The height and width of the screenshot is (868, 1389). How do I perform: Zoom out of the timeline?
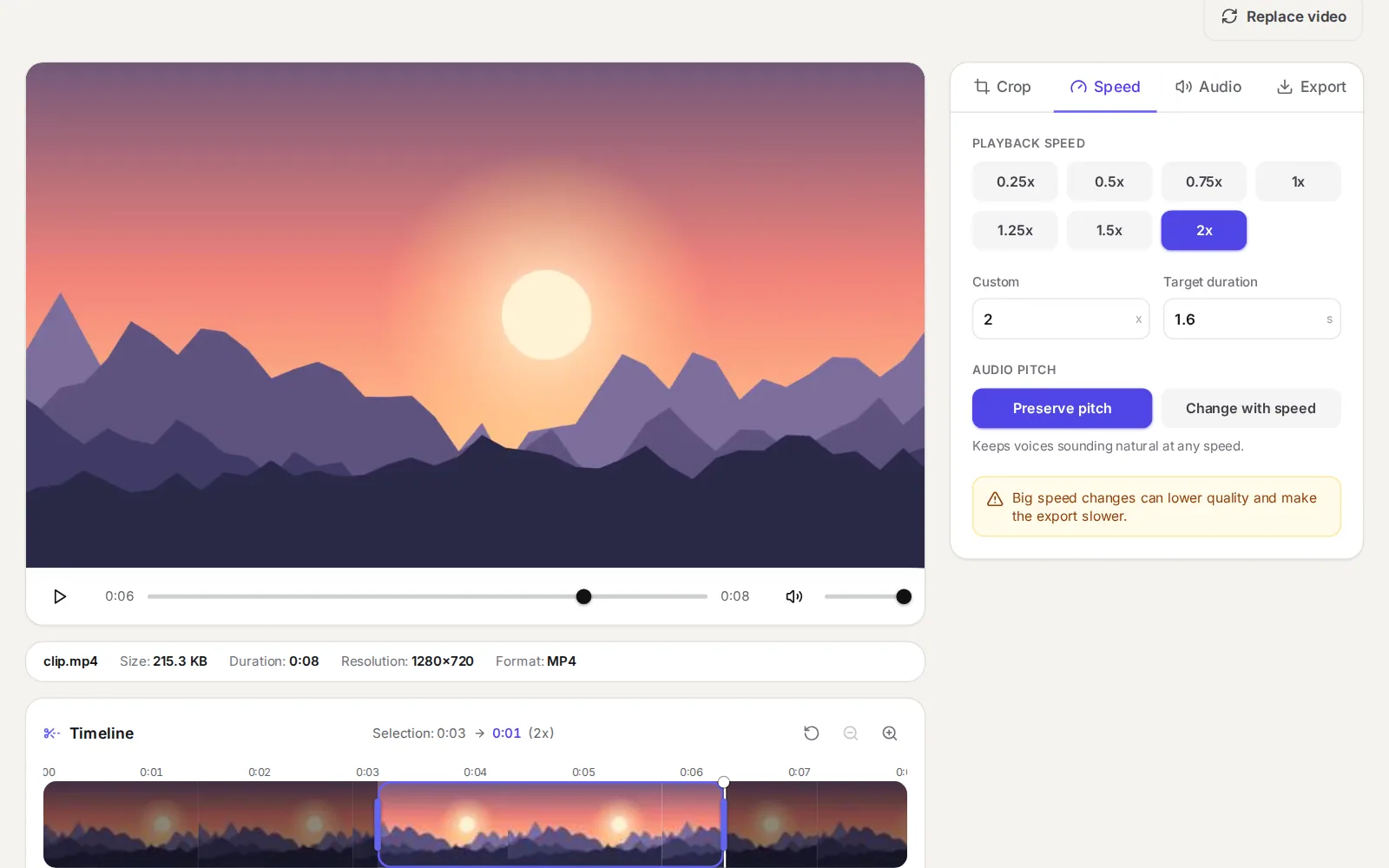coord(851,733)
